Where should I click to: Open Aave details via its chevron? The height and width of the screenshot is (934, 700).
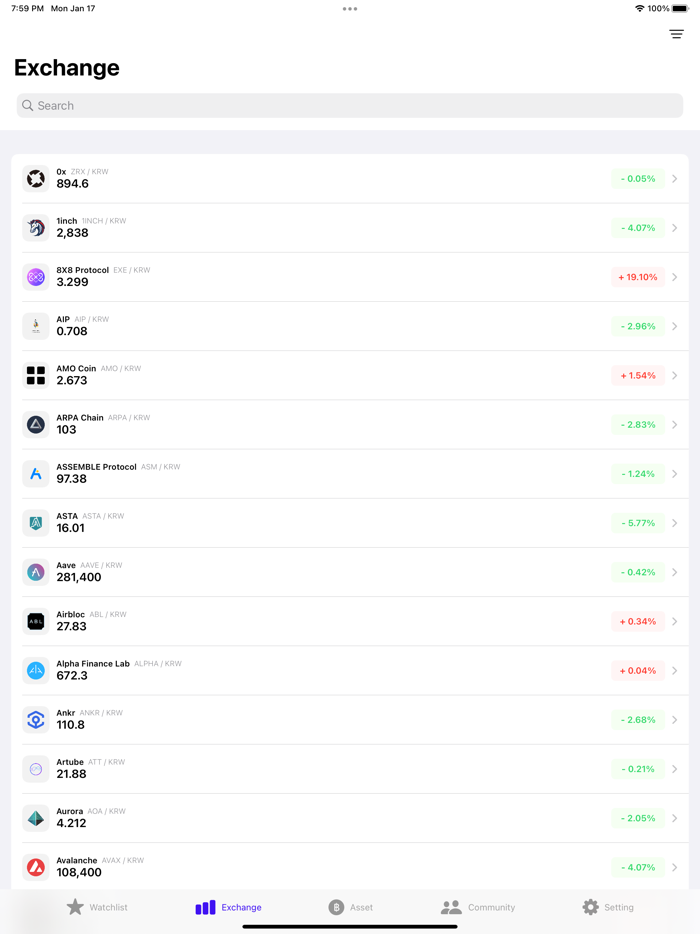pos(675,572)
